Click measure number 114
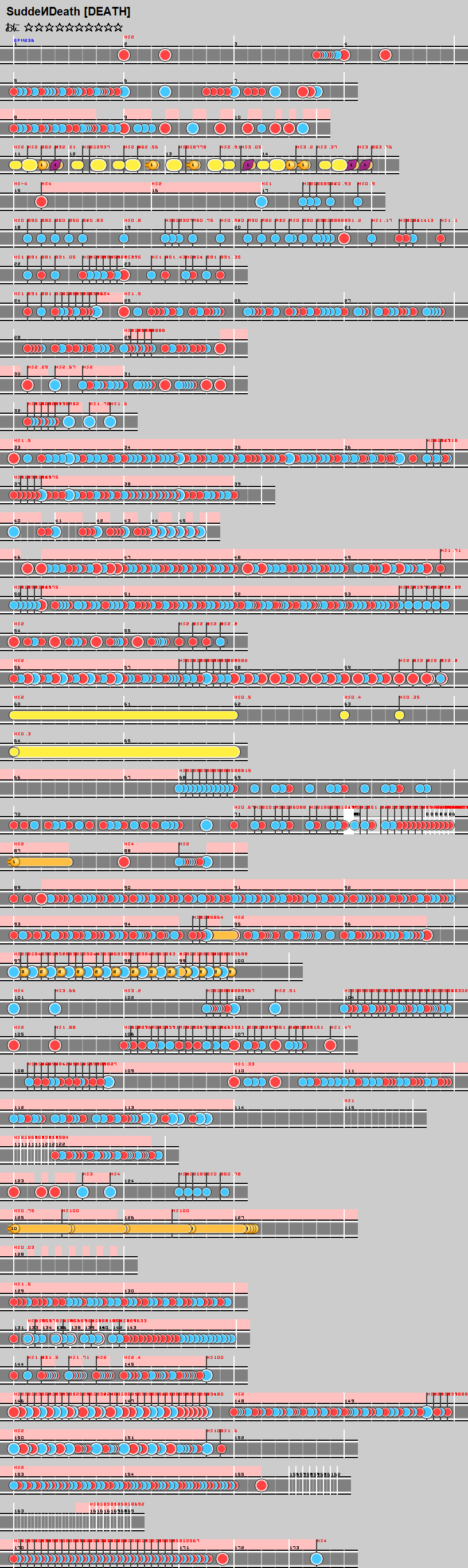Screen dimensions: 468x1568 tap(240, 1108)
